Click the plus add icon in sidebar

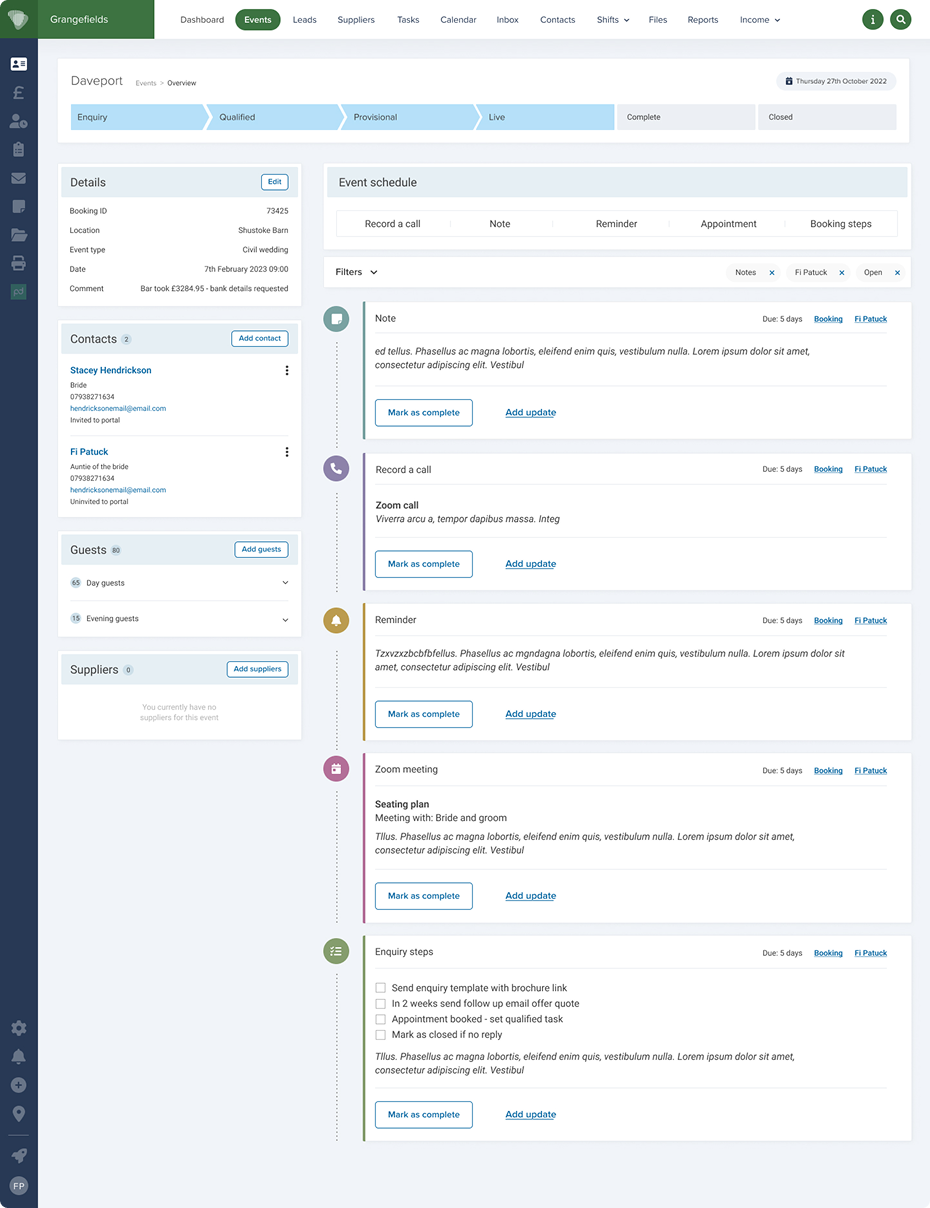pyautogui.click(x=18, y=1085)
